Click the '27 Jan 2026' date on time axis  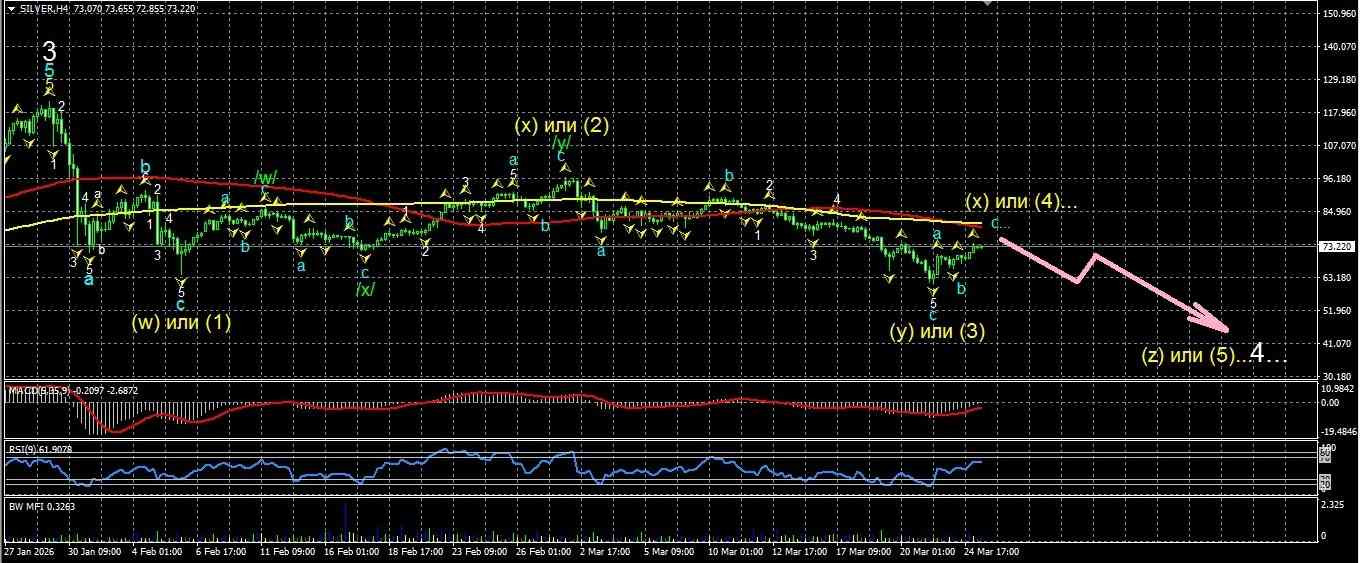tap(29, 551)
